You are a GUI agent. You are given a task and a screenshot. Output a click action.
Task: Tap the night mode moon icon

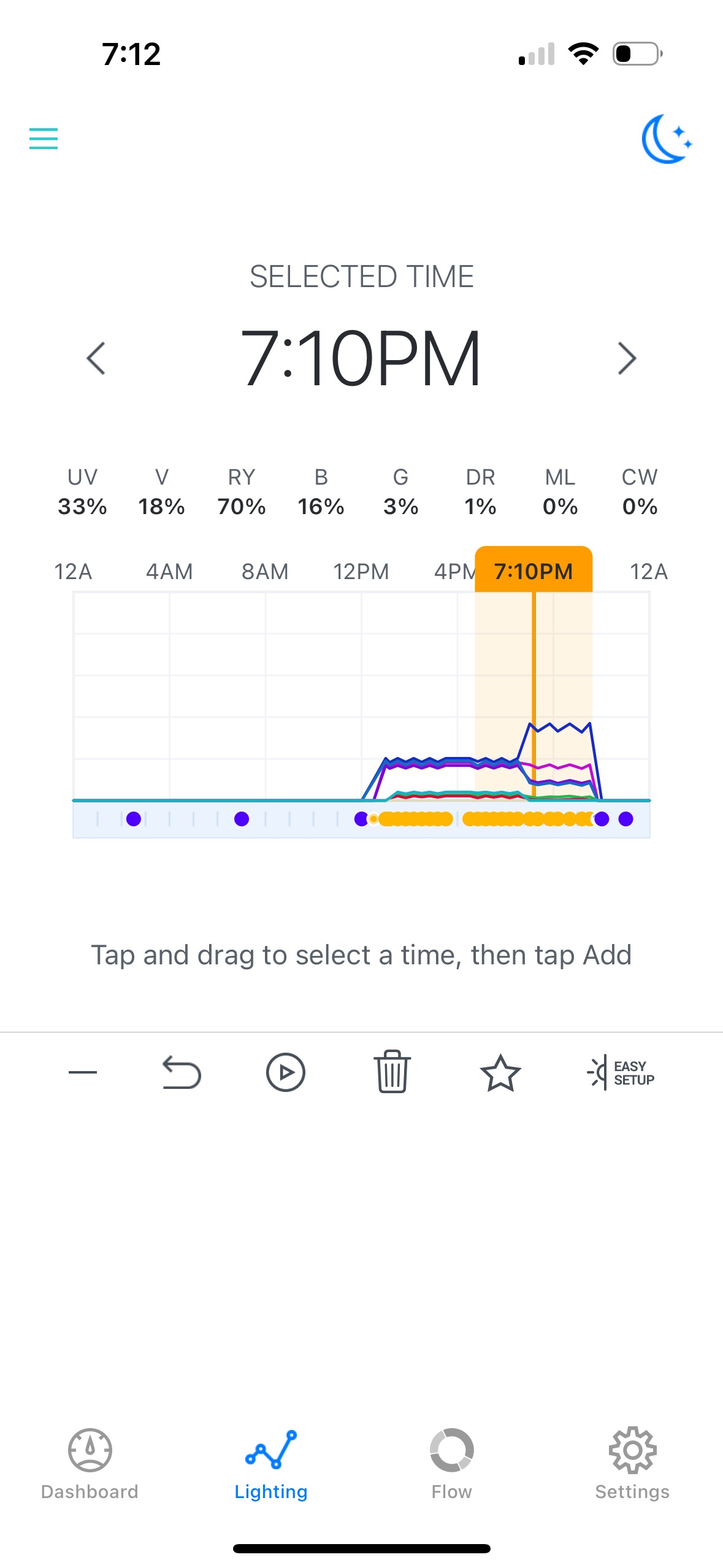tap(667, 139)
